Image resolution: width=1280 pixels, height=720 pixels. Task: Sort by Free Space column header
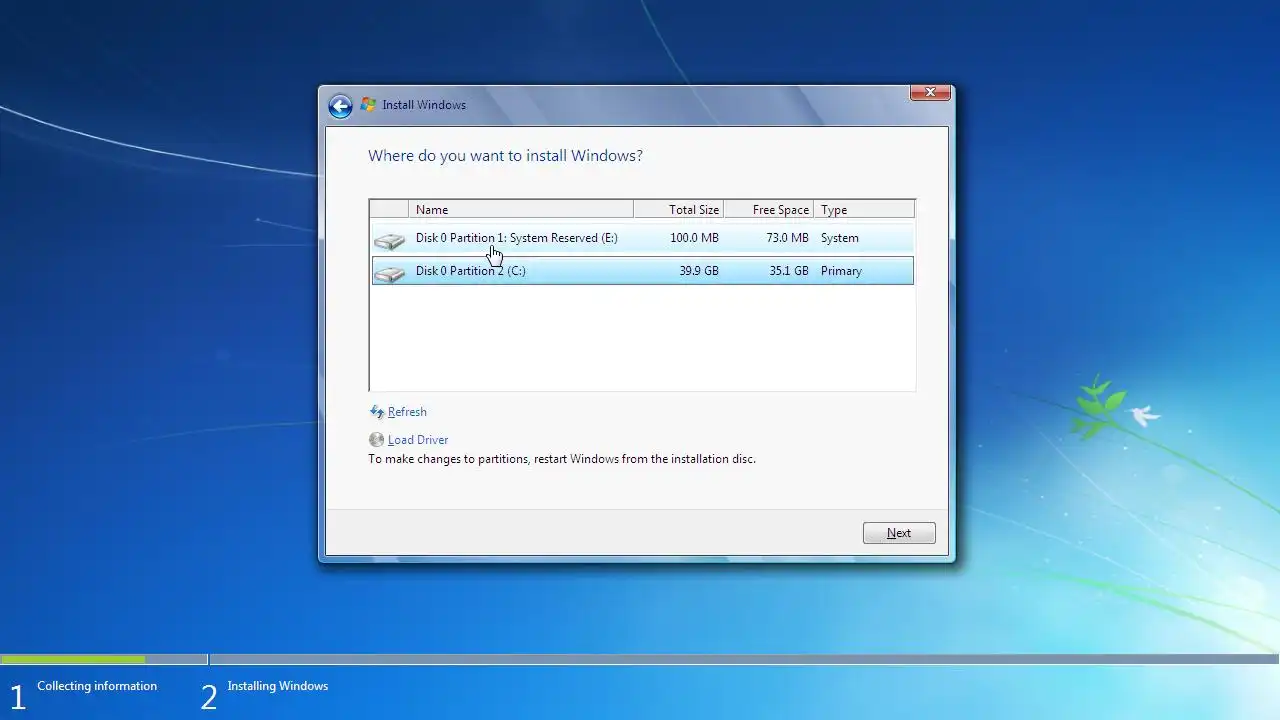point(769,209)
